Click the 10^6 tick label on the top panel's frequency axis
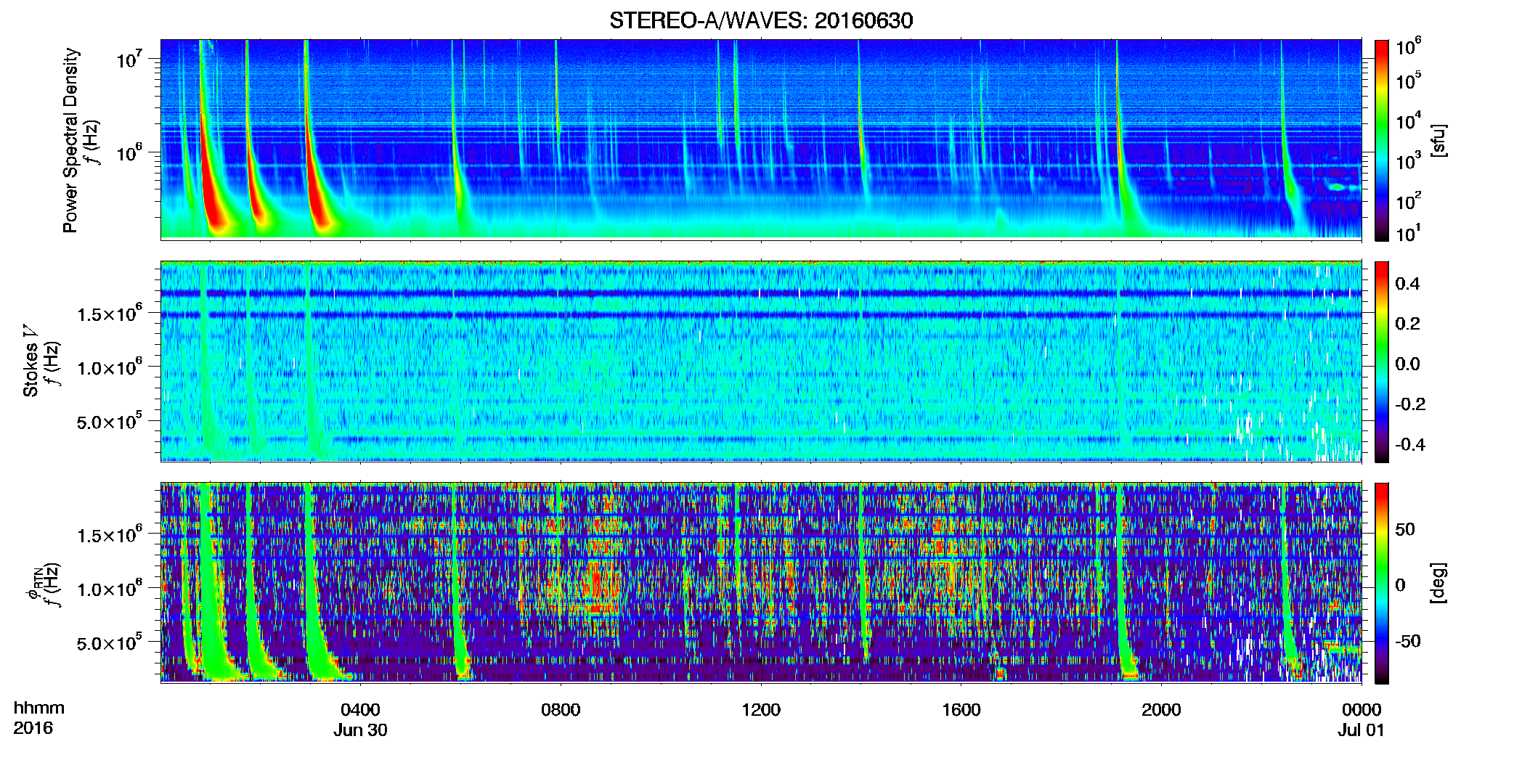Screen dimensions: 1522x784 tap(129, 152)
